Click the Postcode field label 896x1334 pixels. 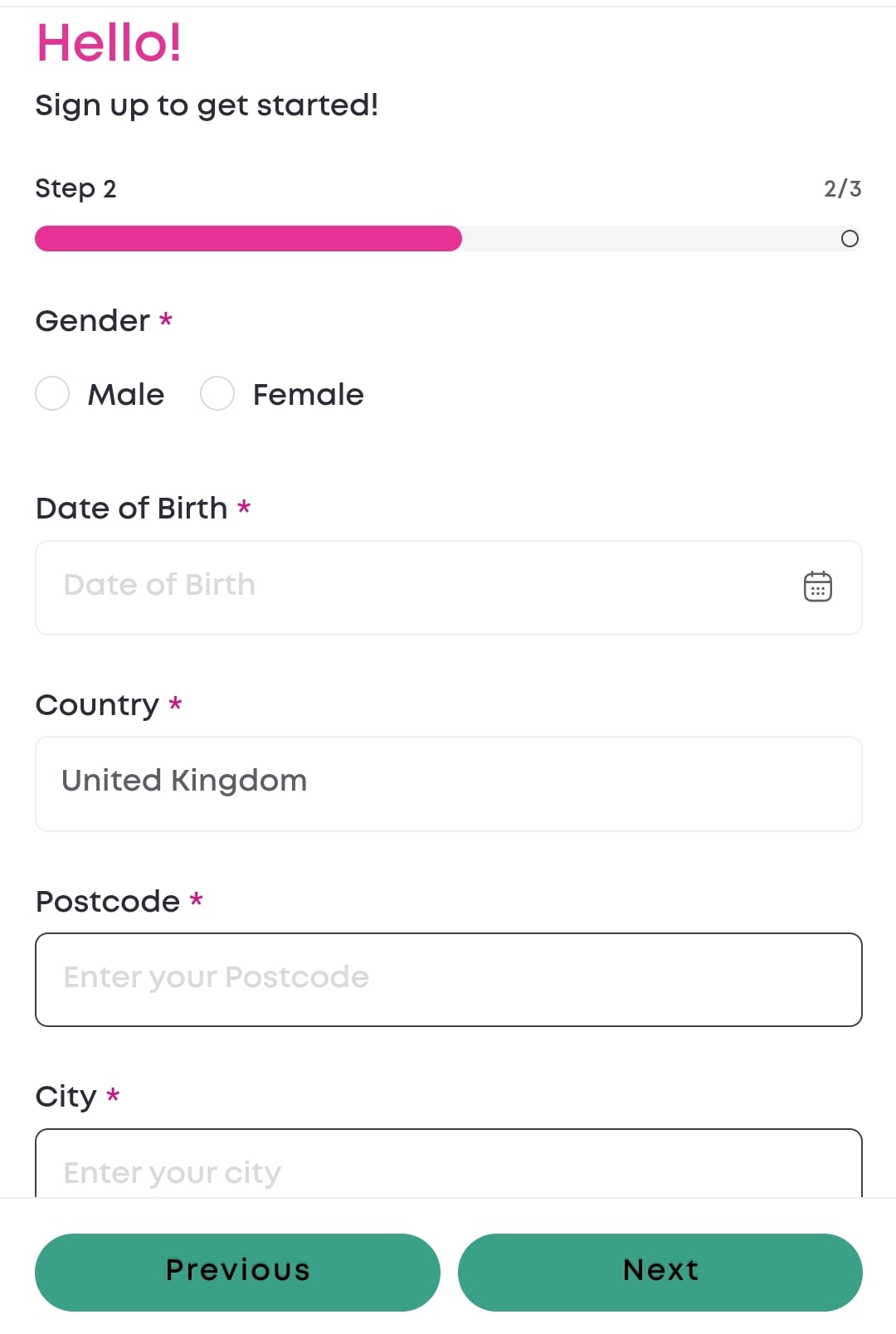(108, 902)
